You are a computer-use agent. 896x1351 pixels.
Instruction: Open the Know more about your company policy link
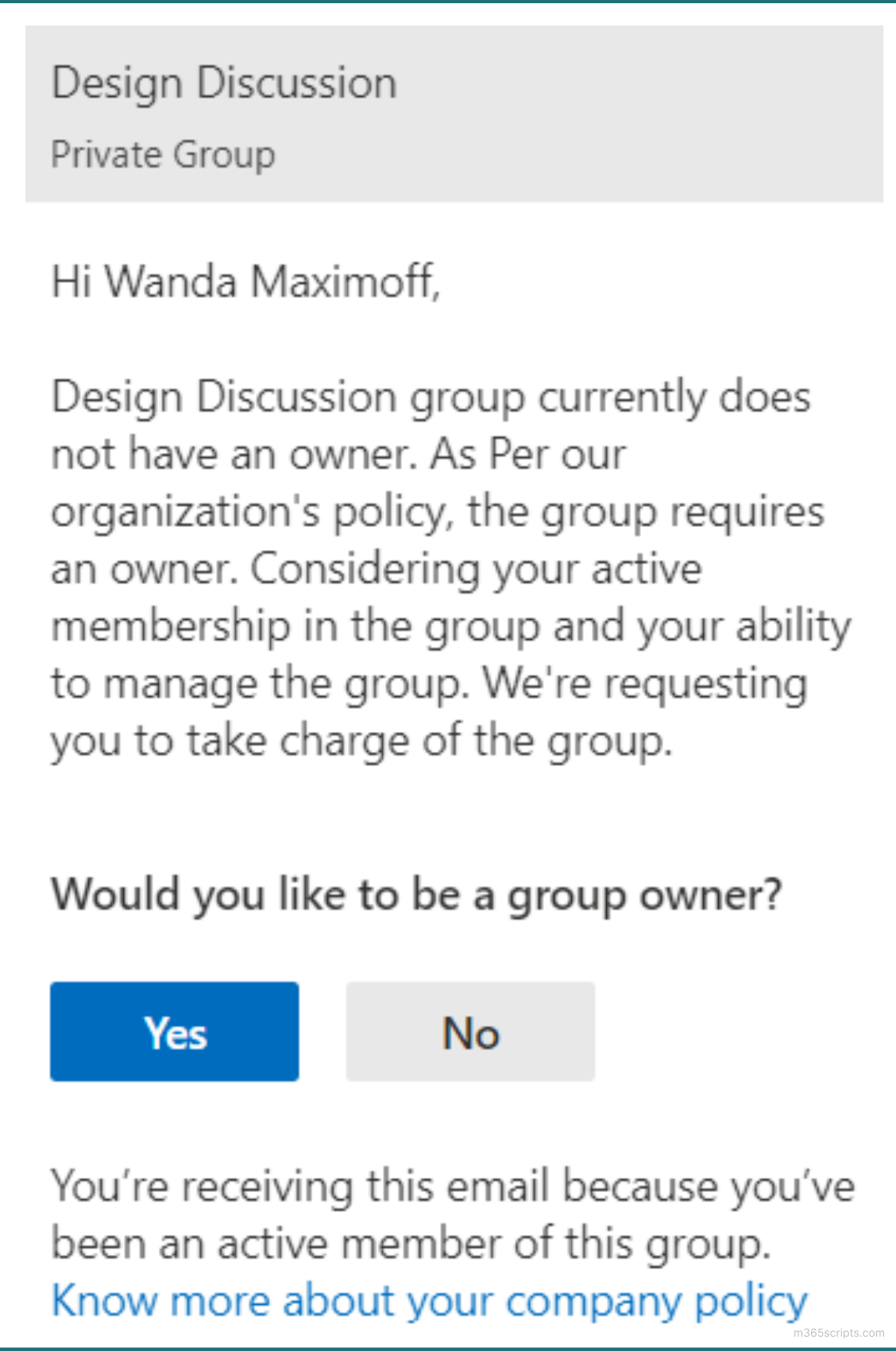click(x=428, y=1300)
